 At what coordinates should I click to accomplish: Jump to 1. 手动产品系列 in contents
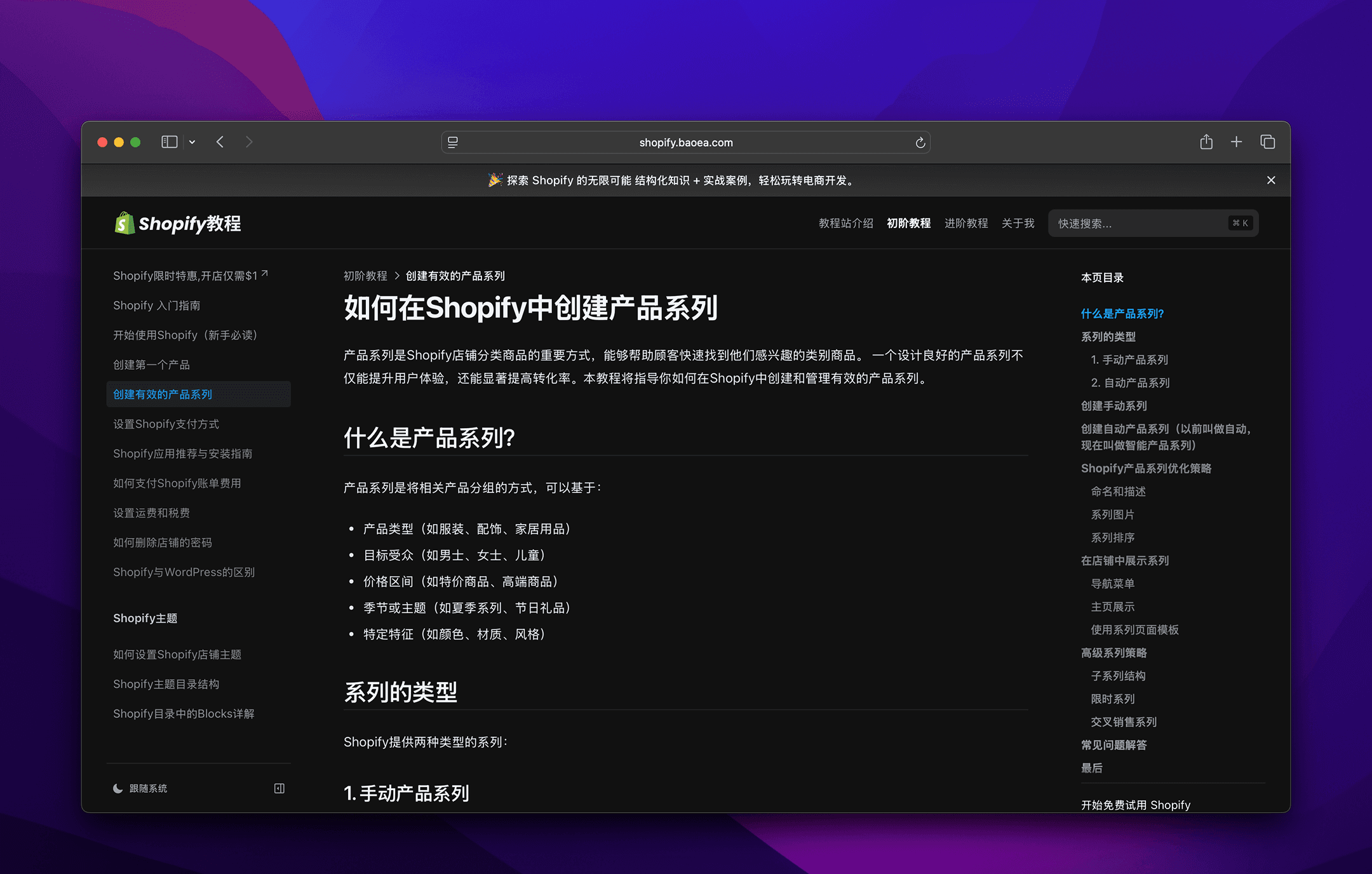(x=1129, y=360)
